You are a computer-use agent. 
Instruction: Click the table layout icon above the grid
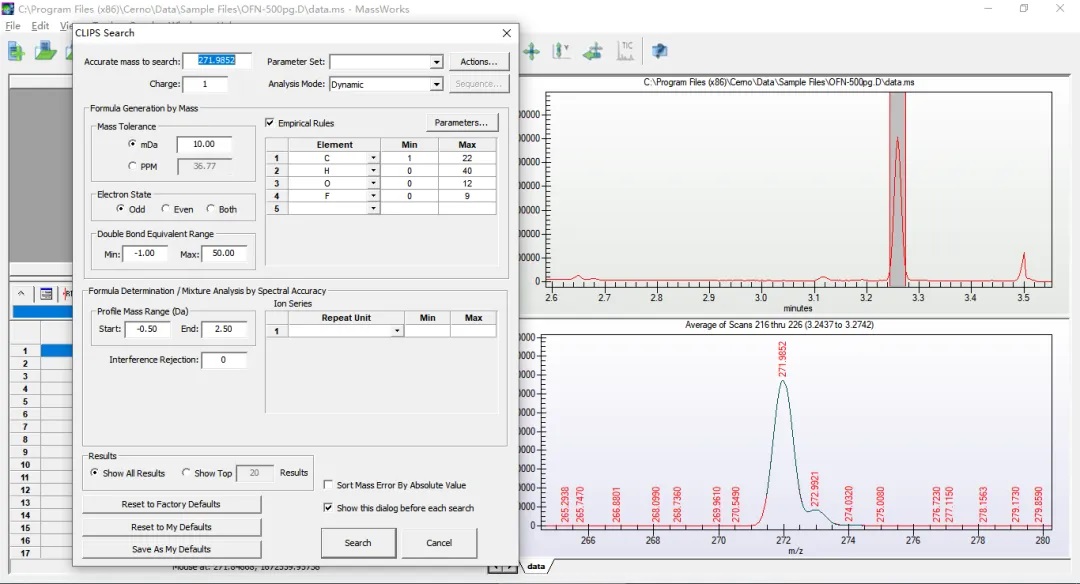[x=46, y=294]
